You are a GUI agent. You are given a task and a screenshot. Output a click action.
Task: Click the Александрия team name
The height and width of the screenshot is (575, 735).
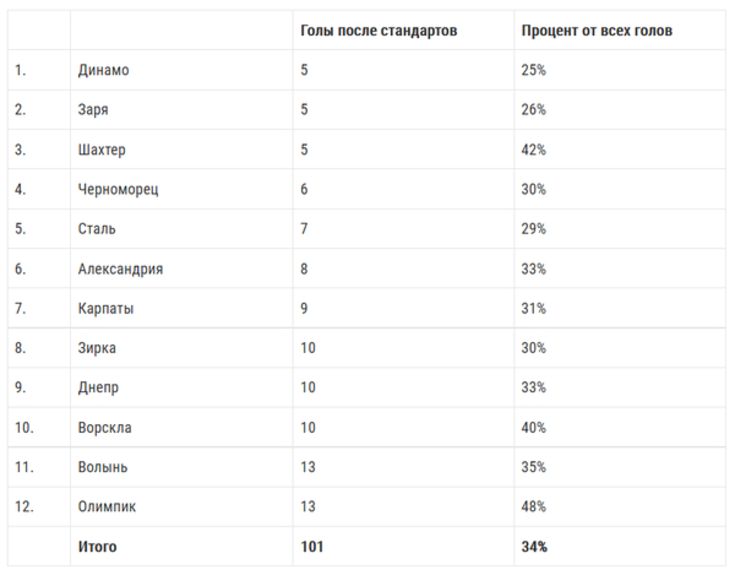pos(120,269)
